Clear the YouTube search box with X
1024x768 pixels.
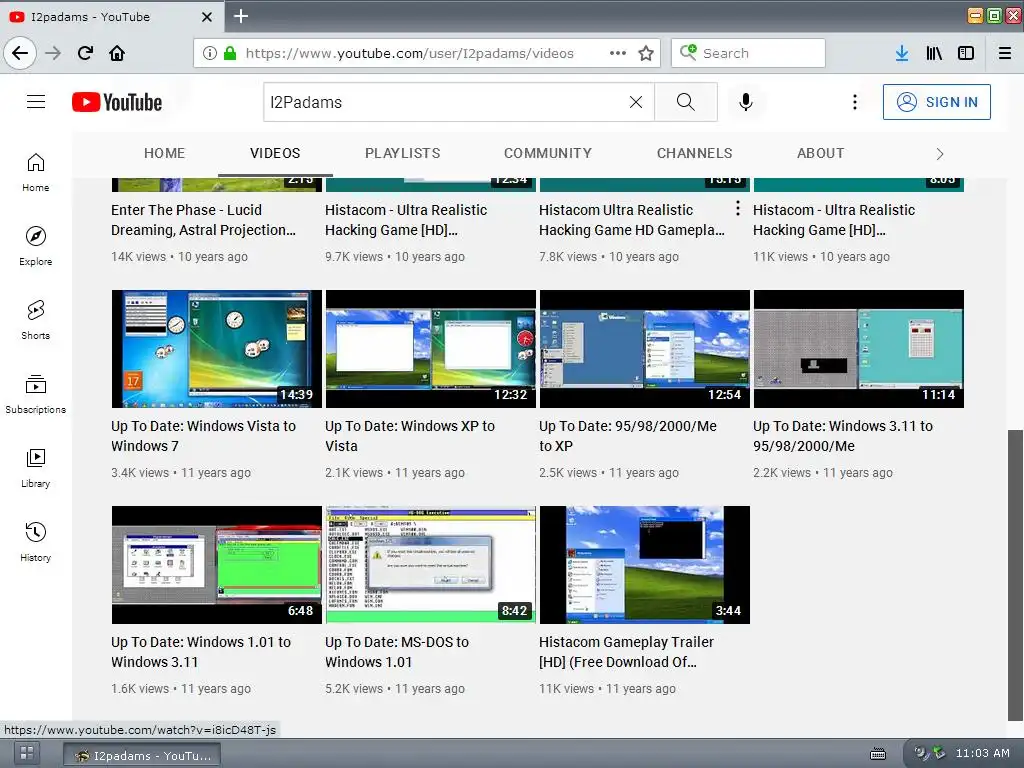click(635, 102)
